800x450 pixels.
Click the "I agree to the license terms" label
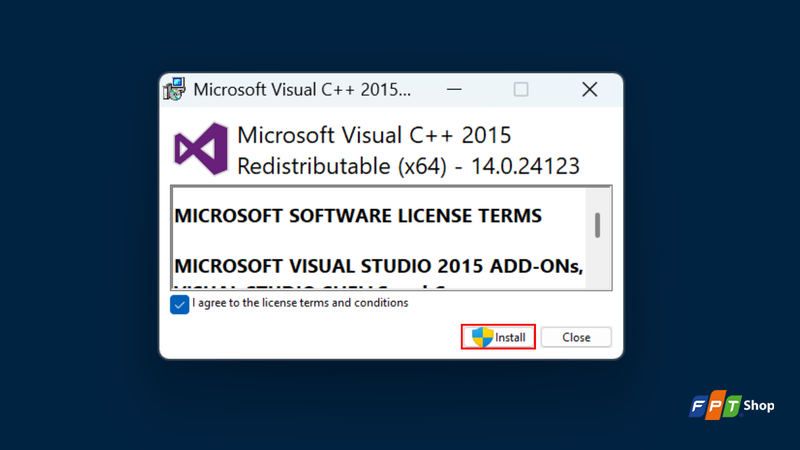pos(301,303)
